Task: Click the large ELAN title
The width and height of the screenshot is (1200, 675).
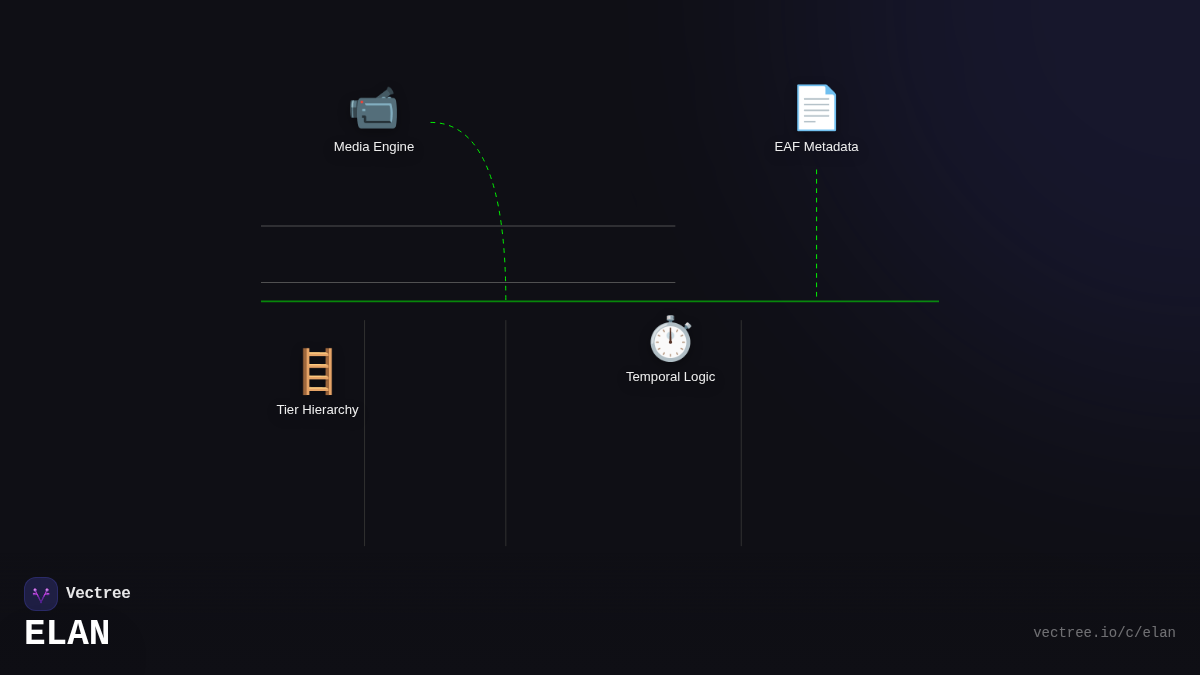Action: tap(67, 634)
